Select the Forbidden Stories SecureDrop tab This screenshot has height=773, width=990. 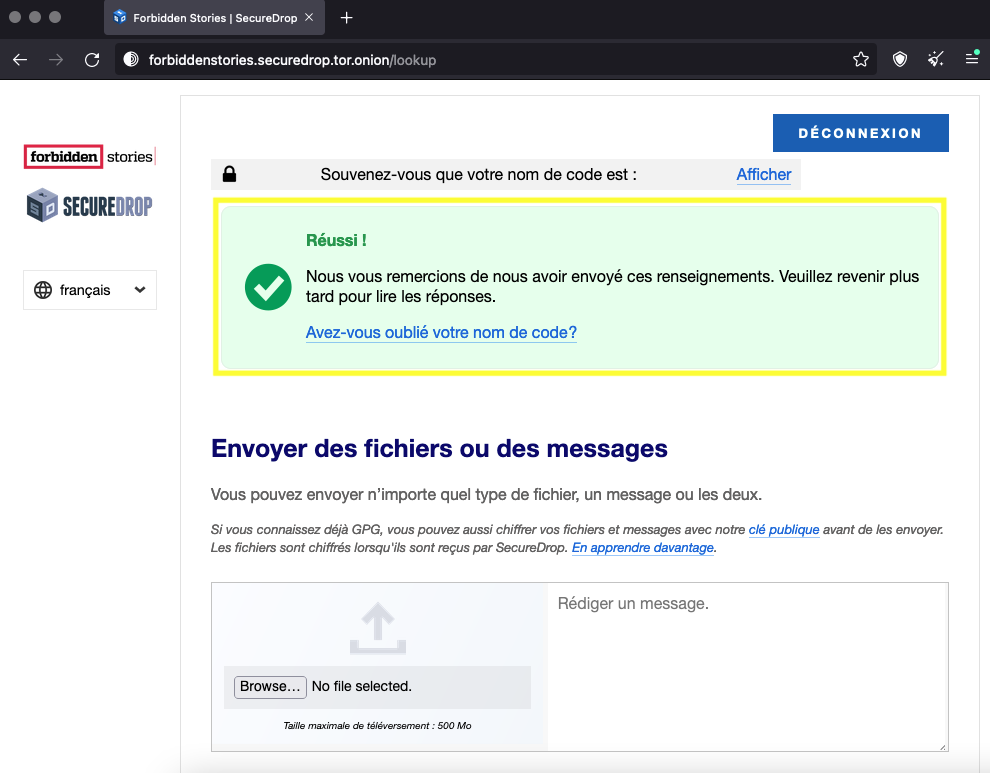pos(205,18)
